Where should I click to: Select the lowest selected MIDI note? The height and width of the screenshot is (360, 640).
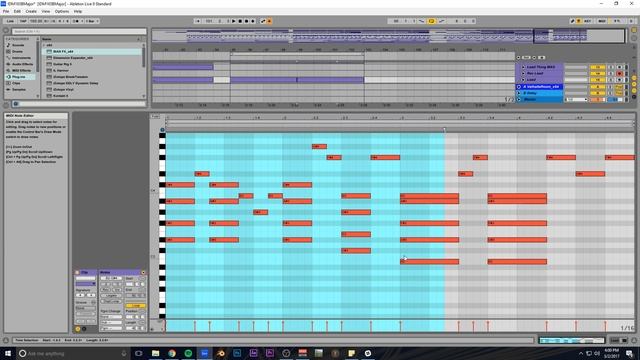point(429,262)
